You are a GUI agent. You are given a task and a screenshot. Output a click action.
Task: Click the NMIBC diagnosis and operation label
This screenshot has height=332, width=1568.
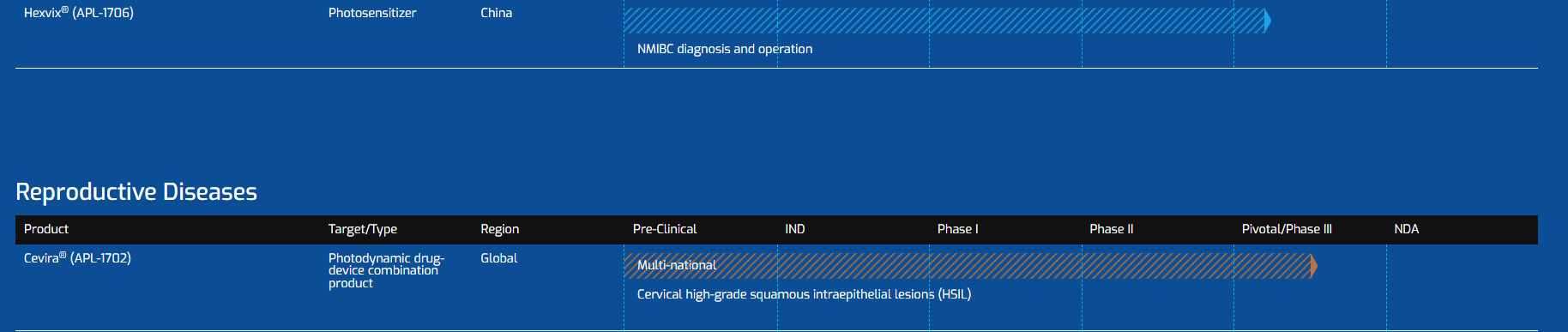click(x=725, y=49)
